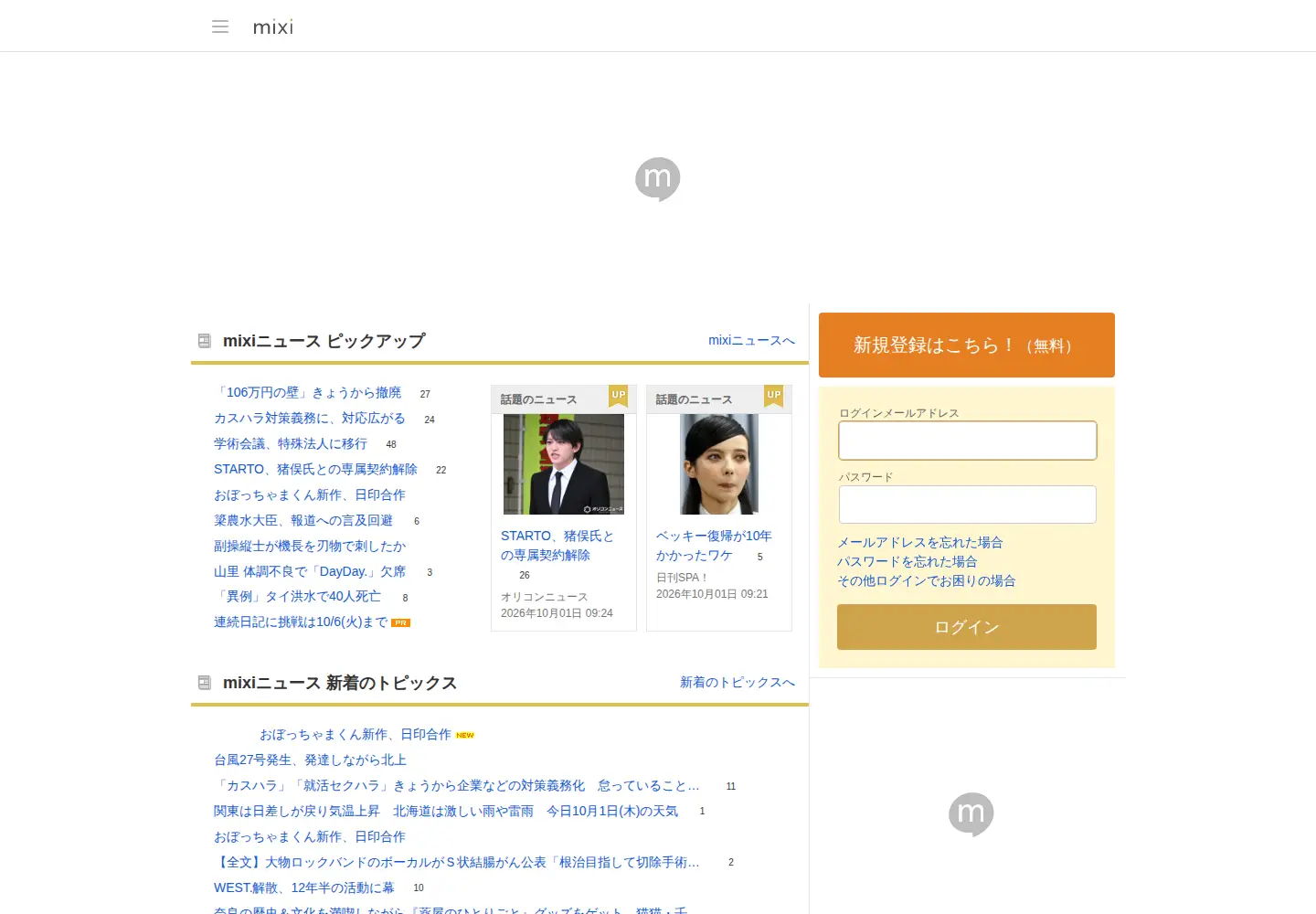Open 梁農水大臣、報道への言及回避 article
Viewport: 1316px width, 914px height.
coord(303,520)
